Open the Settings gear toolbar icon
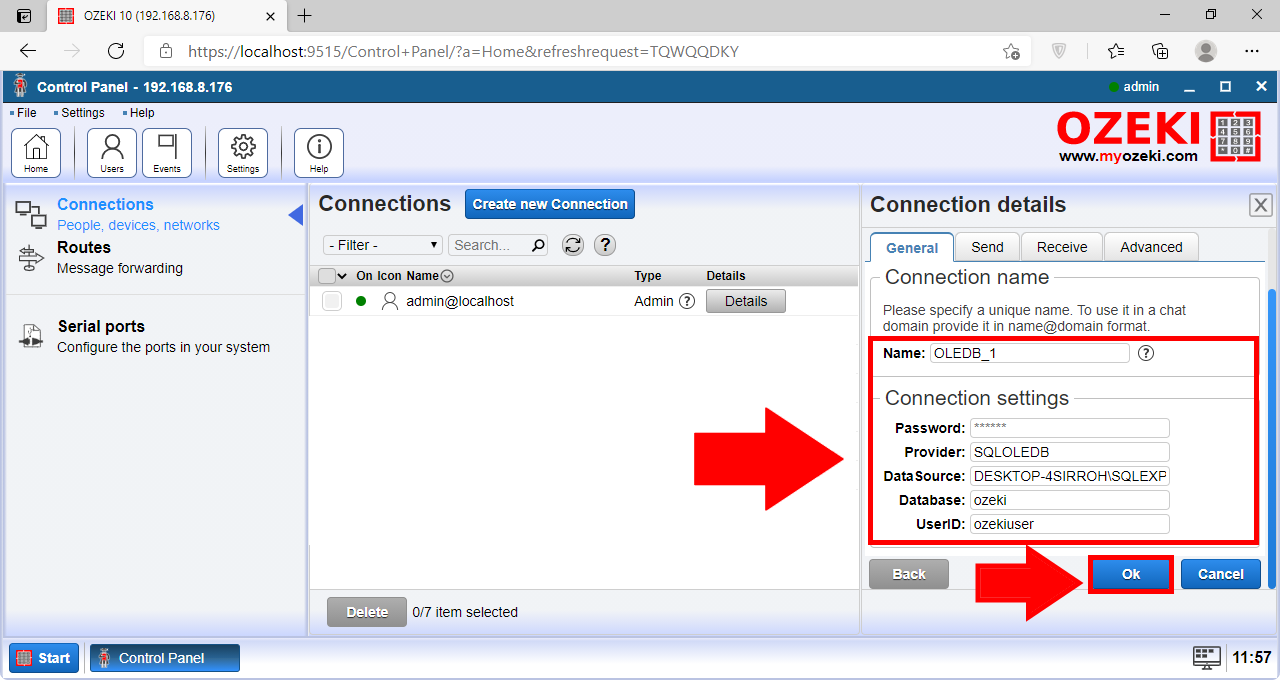The image size is (1280, 680). pos(243,153)
